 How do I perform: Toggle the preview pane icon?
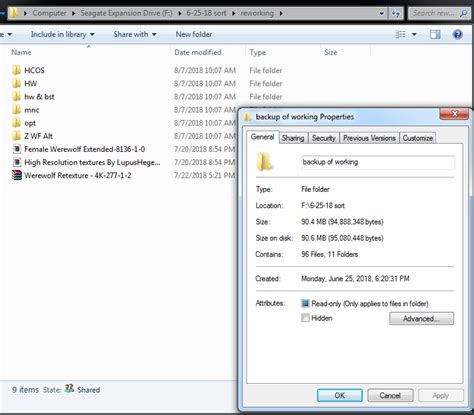[x=435, y=34]
